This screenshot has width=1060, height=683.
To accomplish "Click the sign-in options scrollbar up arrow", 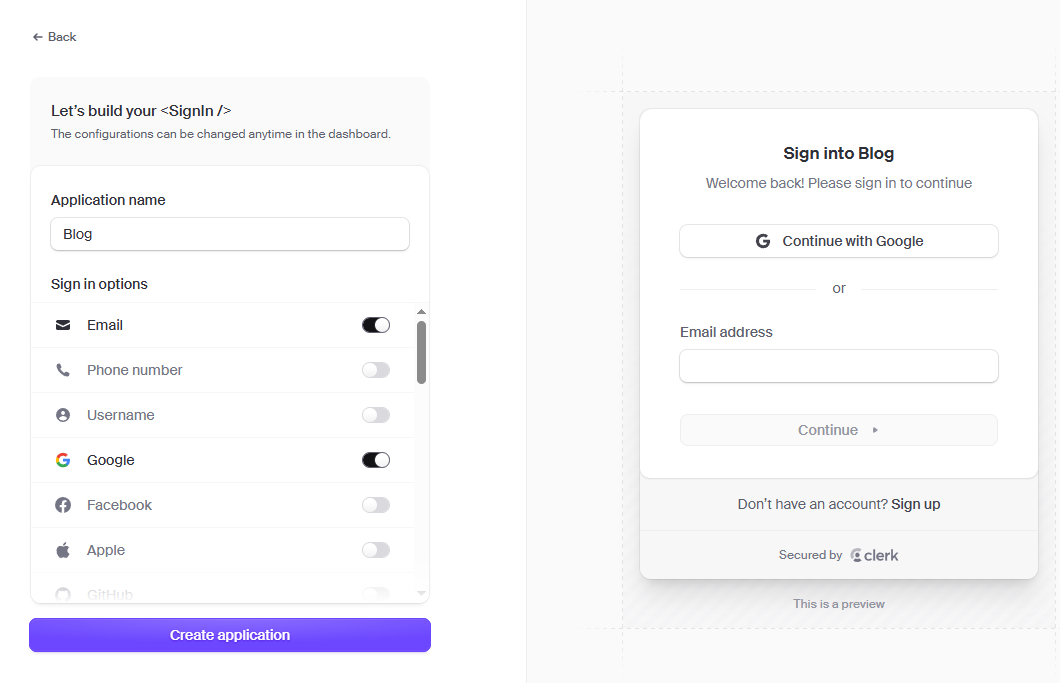I will (422, 311).
